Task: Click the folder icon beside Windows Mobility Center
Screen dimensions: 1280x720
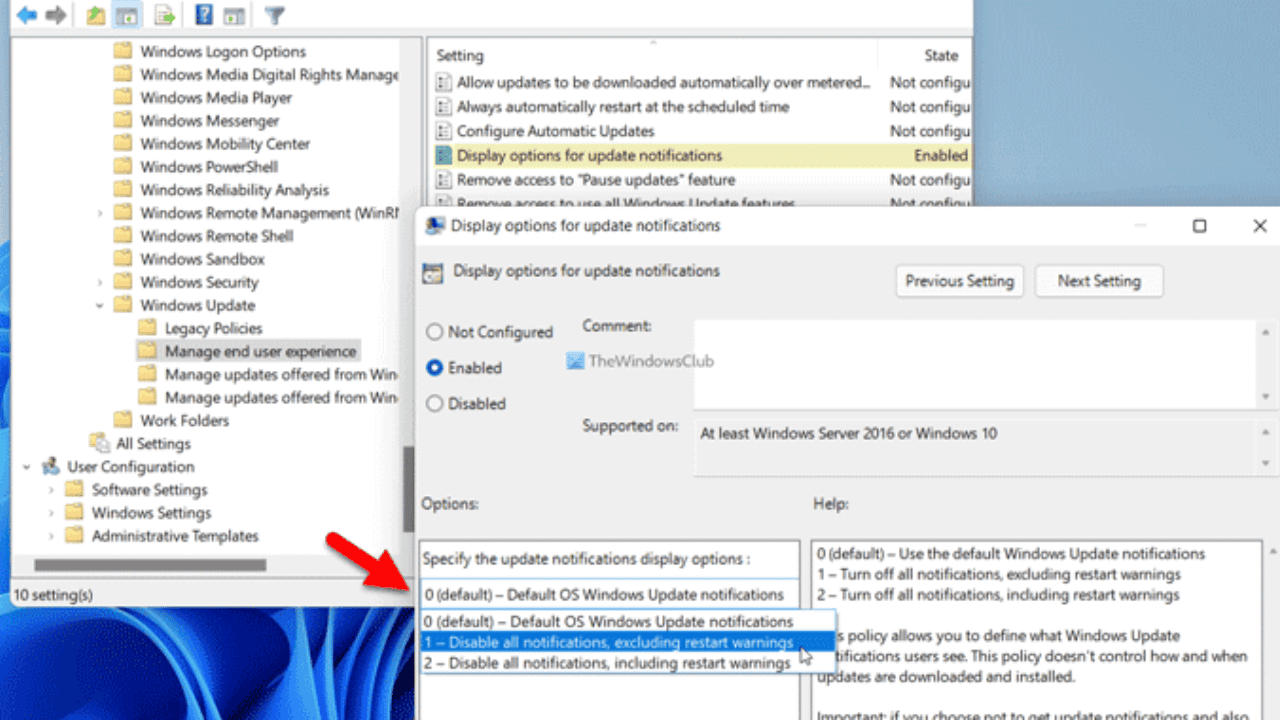Action: [123, 144]
